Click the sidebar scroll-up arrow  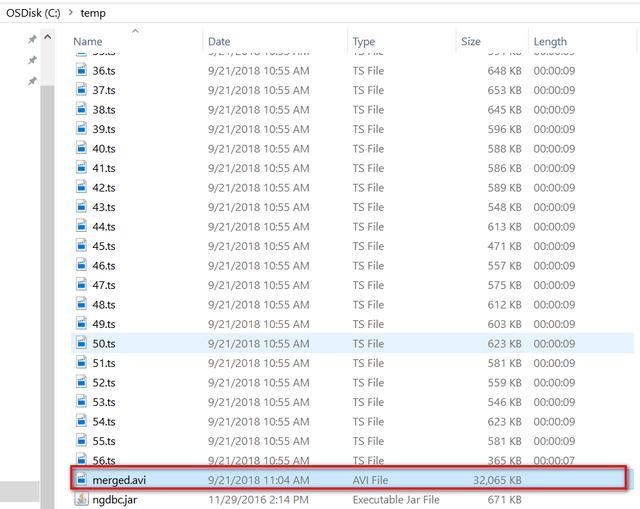(x=47, y=37)
